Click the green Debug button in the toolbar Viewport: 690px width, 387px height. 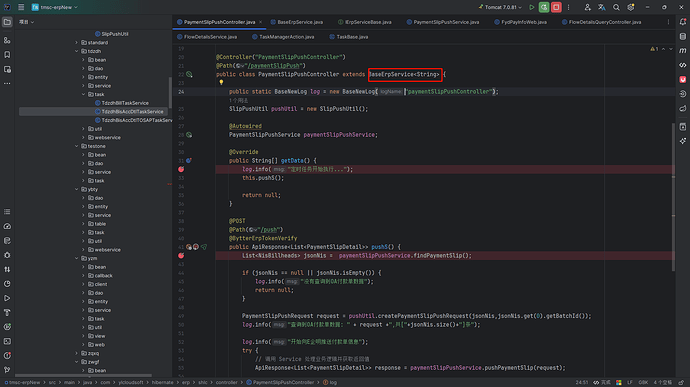pos(544,7)
